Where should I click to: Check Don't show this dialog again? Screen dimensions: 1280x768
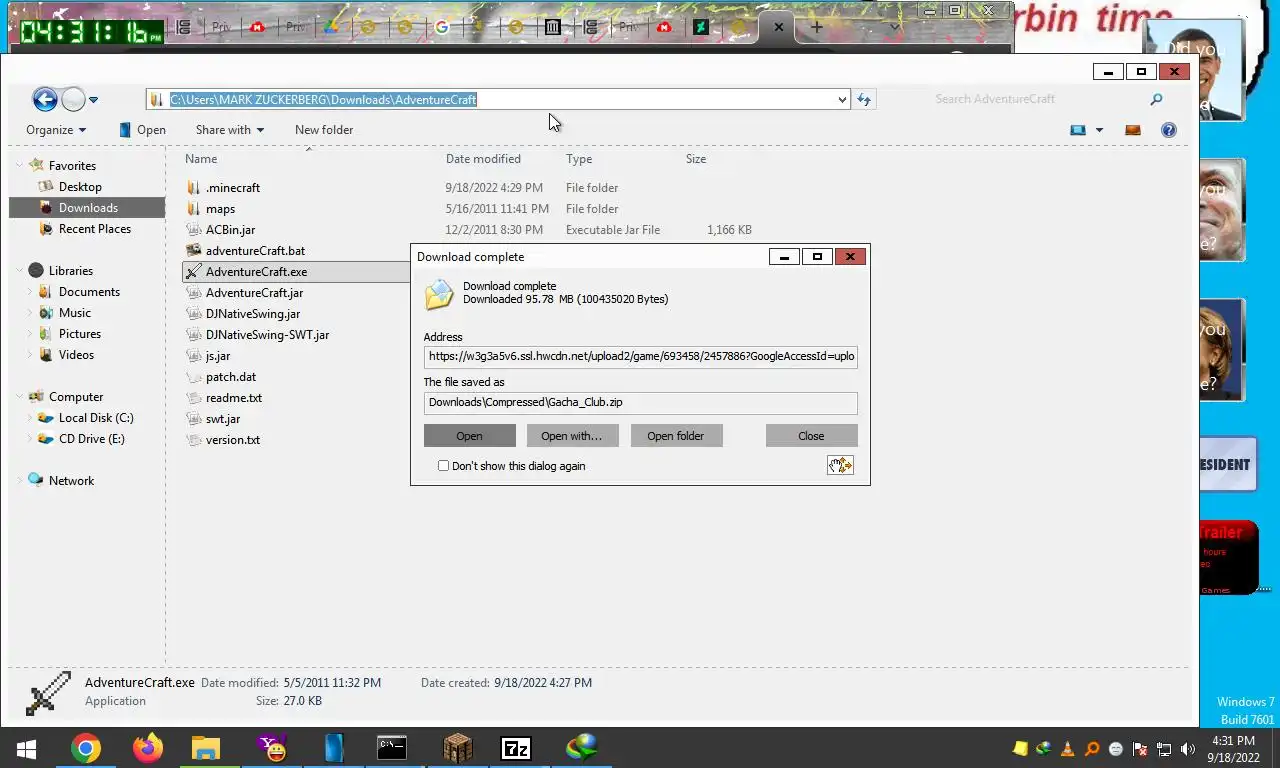coord(443,466)
